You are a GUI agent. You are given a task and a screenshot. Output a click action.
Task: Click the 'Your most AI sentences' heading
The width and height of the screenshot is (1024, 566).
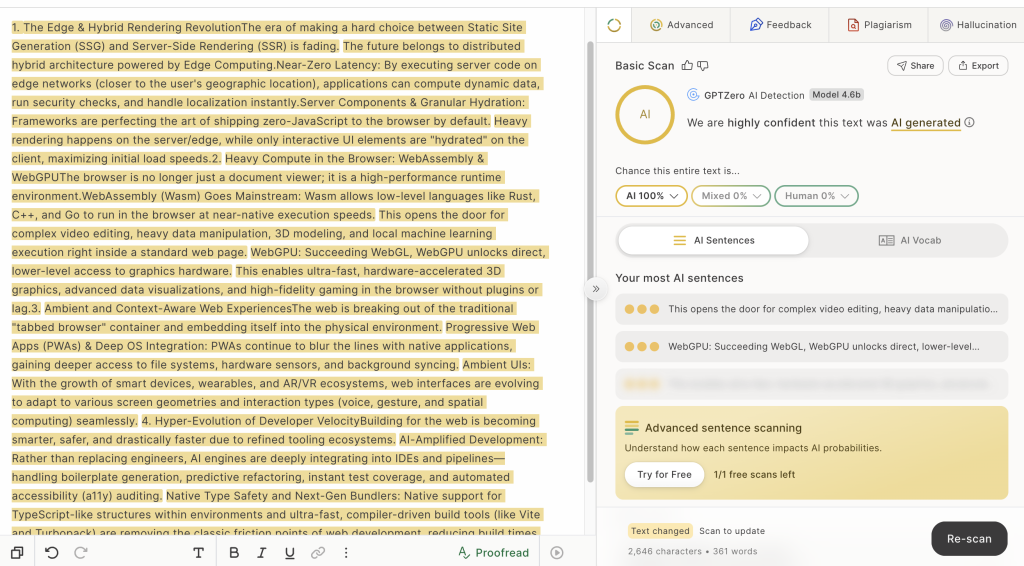[679, 278]
